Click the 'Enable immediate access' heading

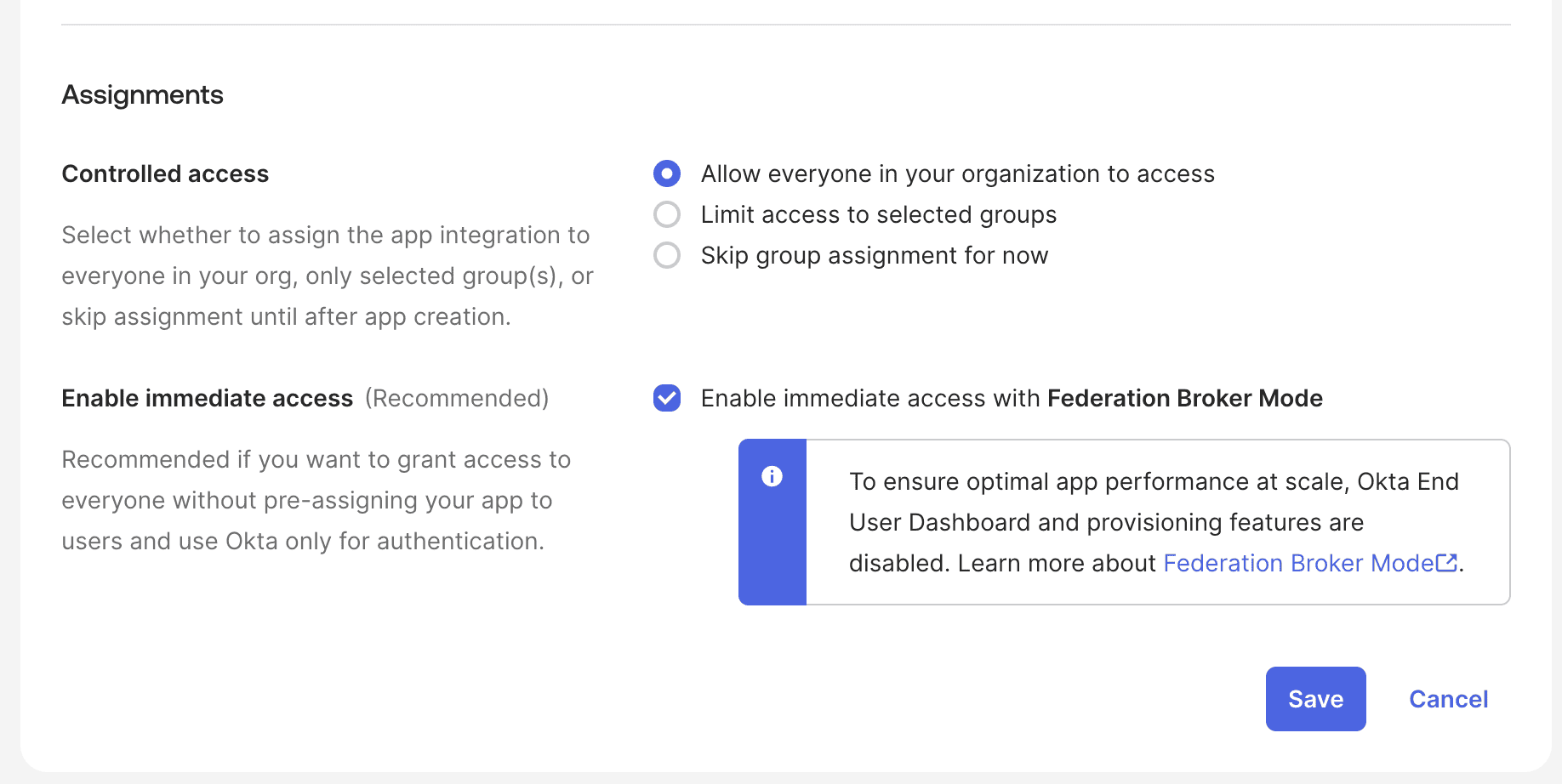click(x=207, y=397)
